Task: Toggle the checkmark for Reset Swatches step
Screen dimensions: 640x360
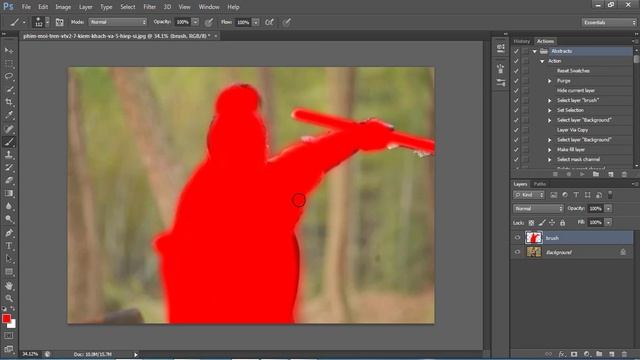Action: 516,71
